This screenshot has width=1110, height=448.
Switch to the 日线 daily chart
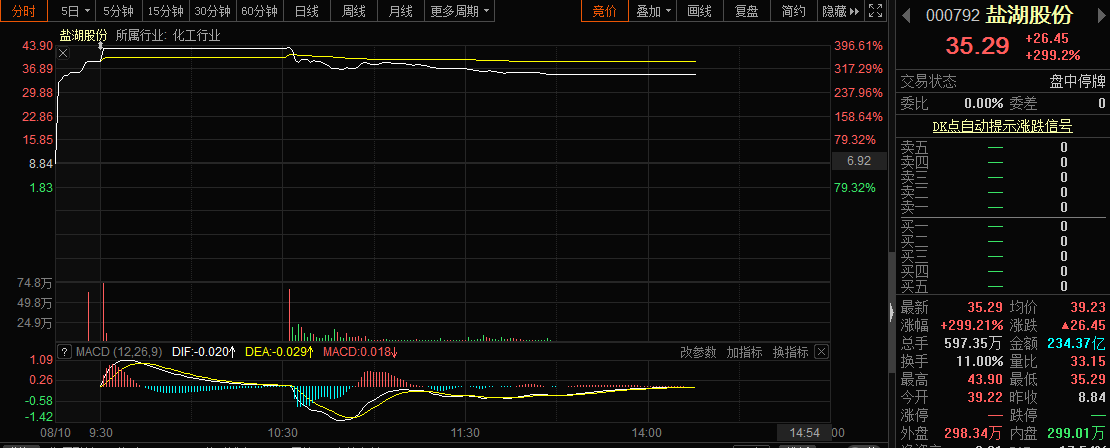(x=307, y=11)
